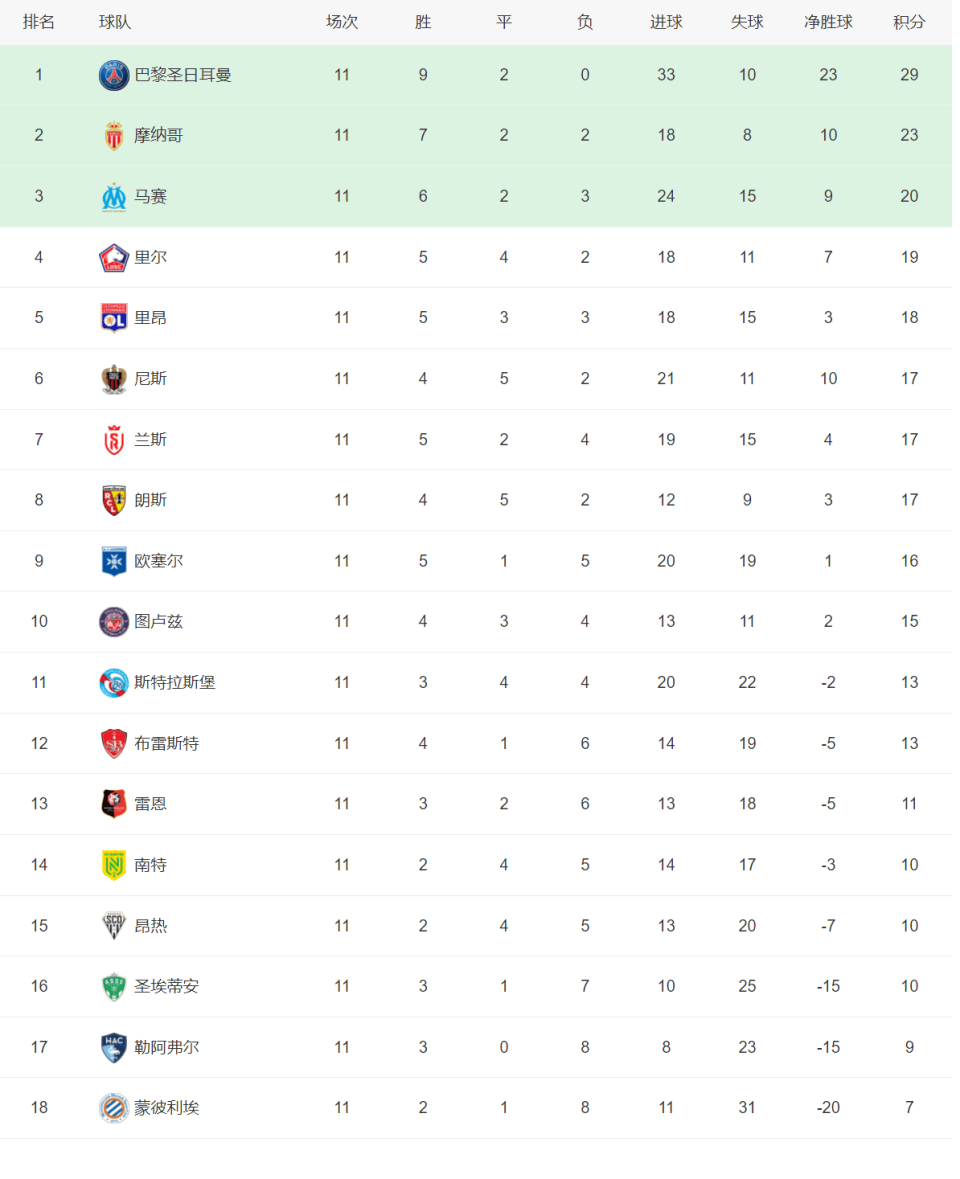Click the Lyon OL club badge
Viewport: 960px width, 1179px height.
[114, 318]
